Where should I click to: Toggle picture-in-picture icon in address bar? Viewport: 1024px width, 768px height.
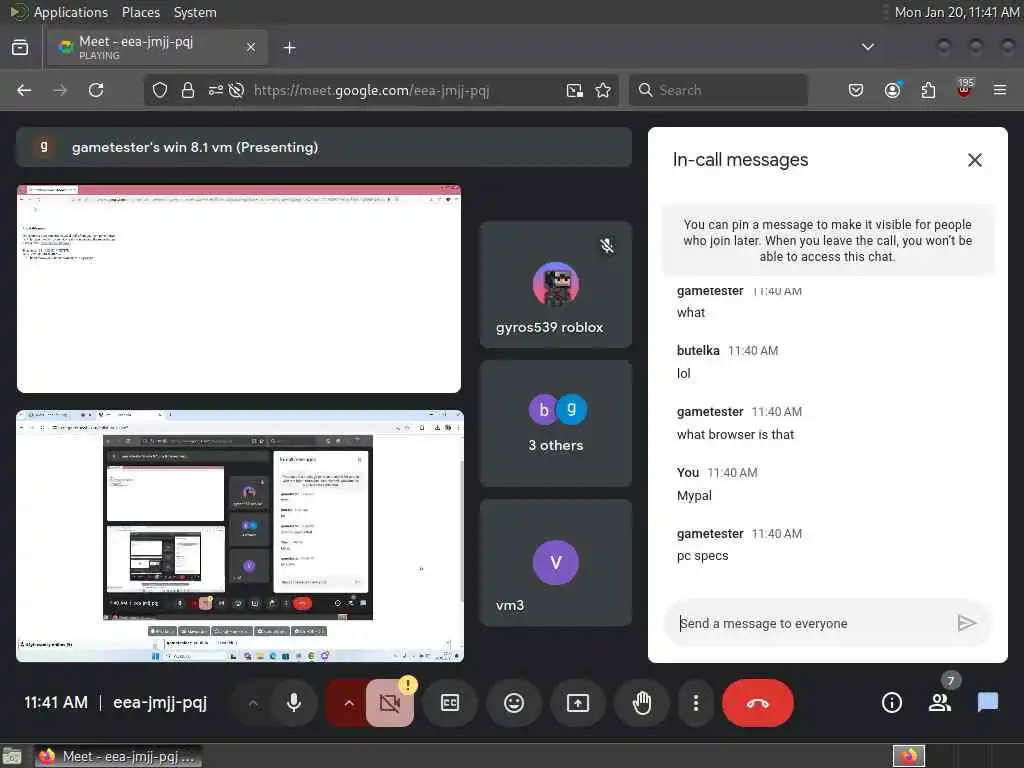[575, 90]
